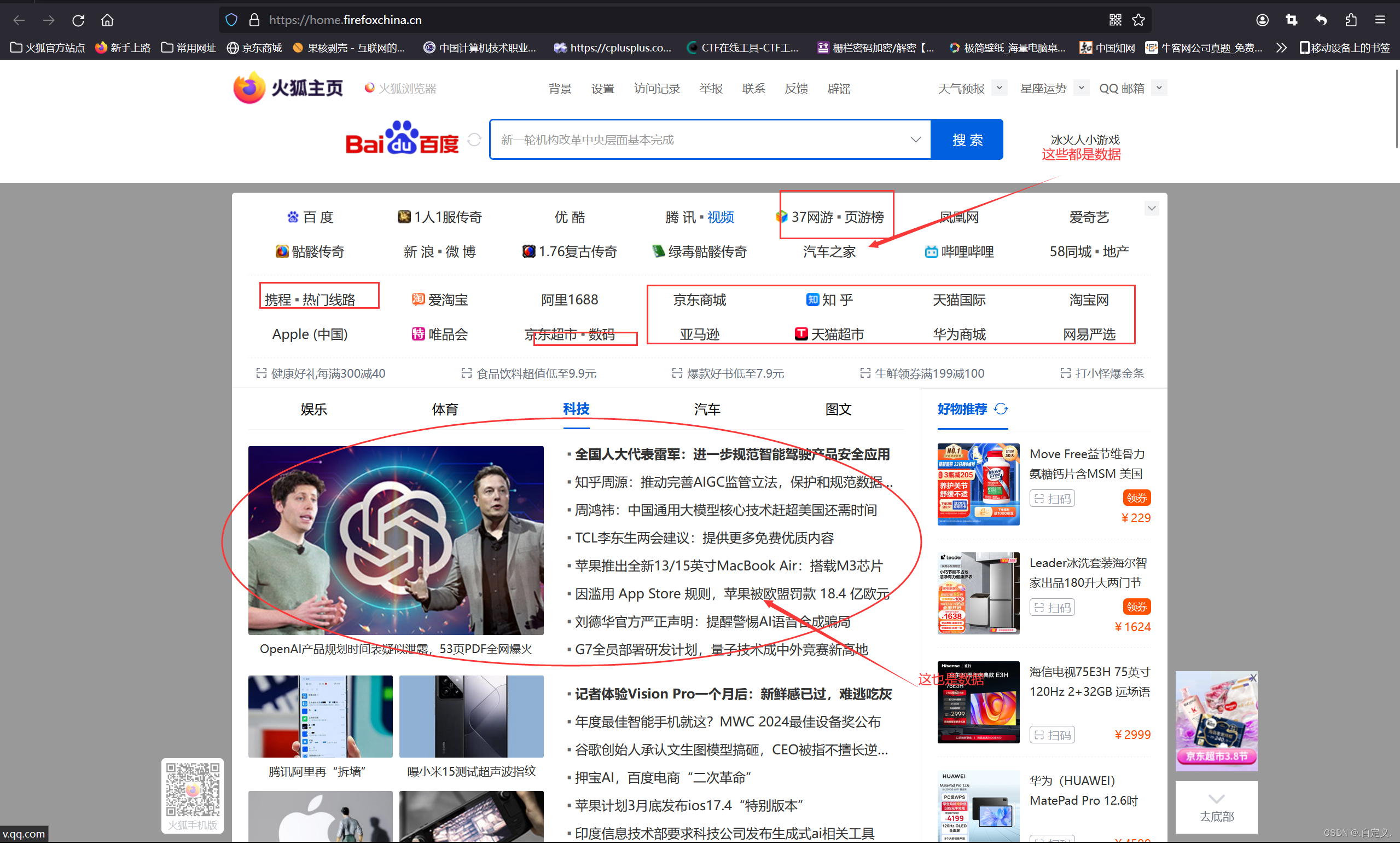Open the OpenAI headline thumbnail image
The height and width of the screenshot is (843, 1400).
point(396,540)
